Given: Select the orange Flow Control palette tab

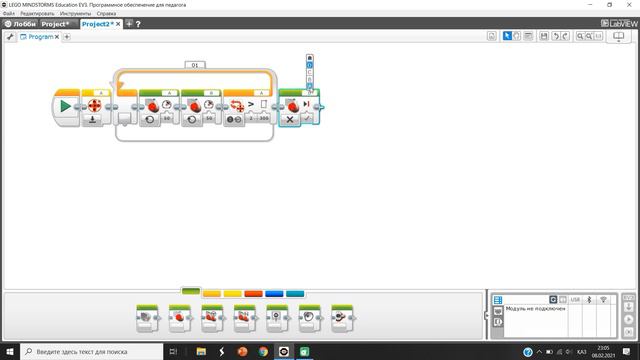Looking at the screenshot, I should pyautogui.click(x=212, y=293).
